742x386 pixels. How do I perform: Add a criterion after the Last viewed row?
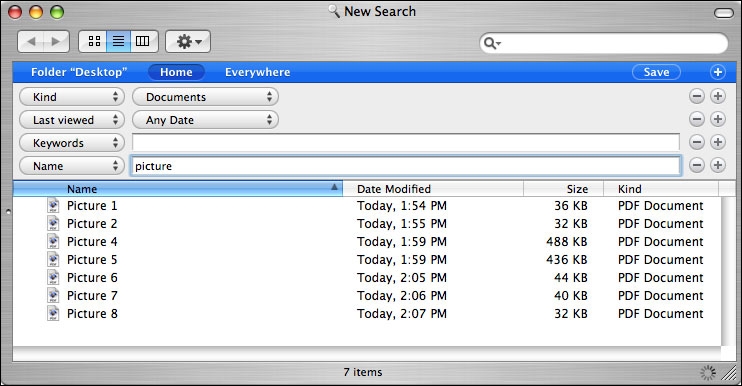tap(718, 119)
